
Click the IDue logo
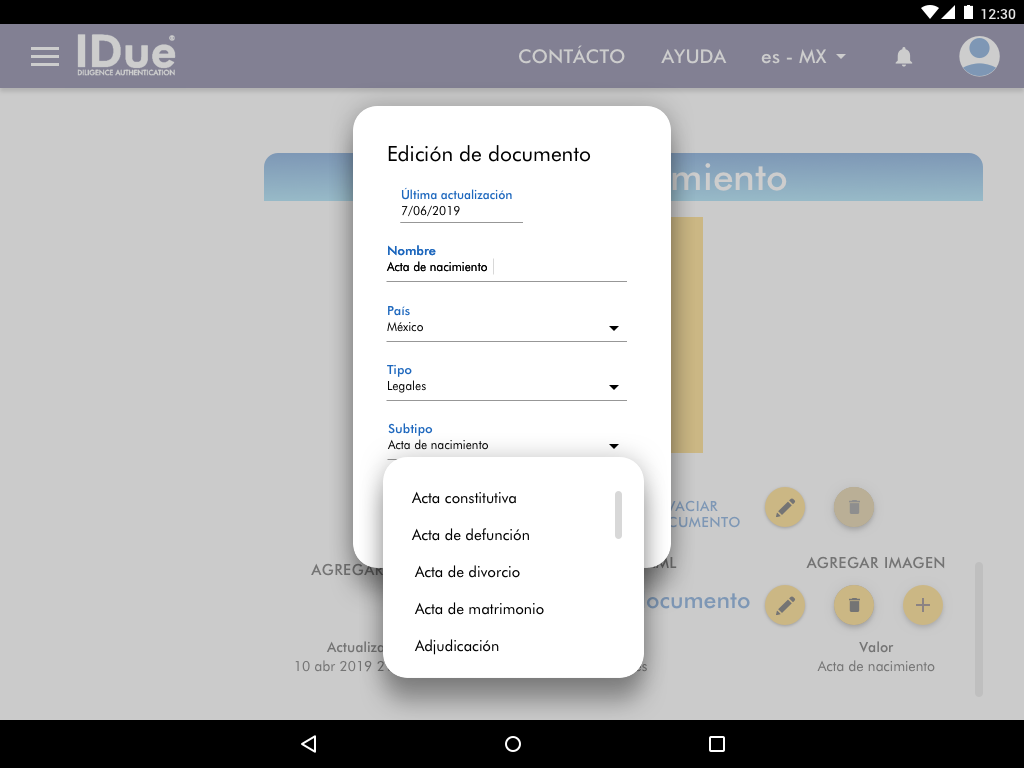pyautogui.click(x=127, y=56)
